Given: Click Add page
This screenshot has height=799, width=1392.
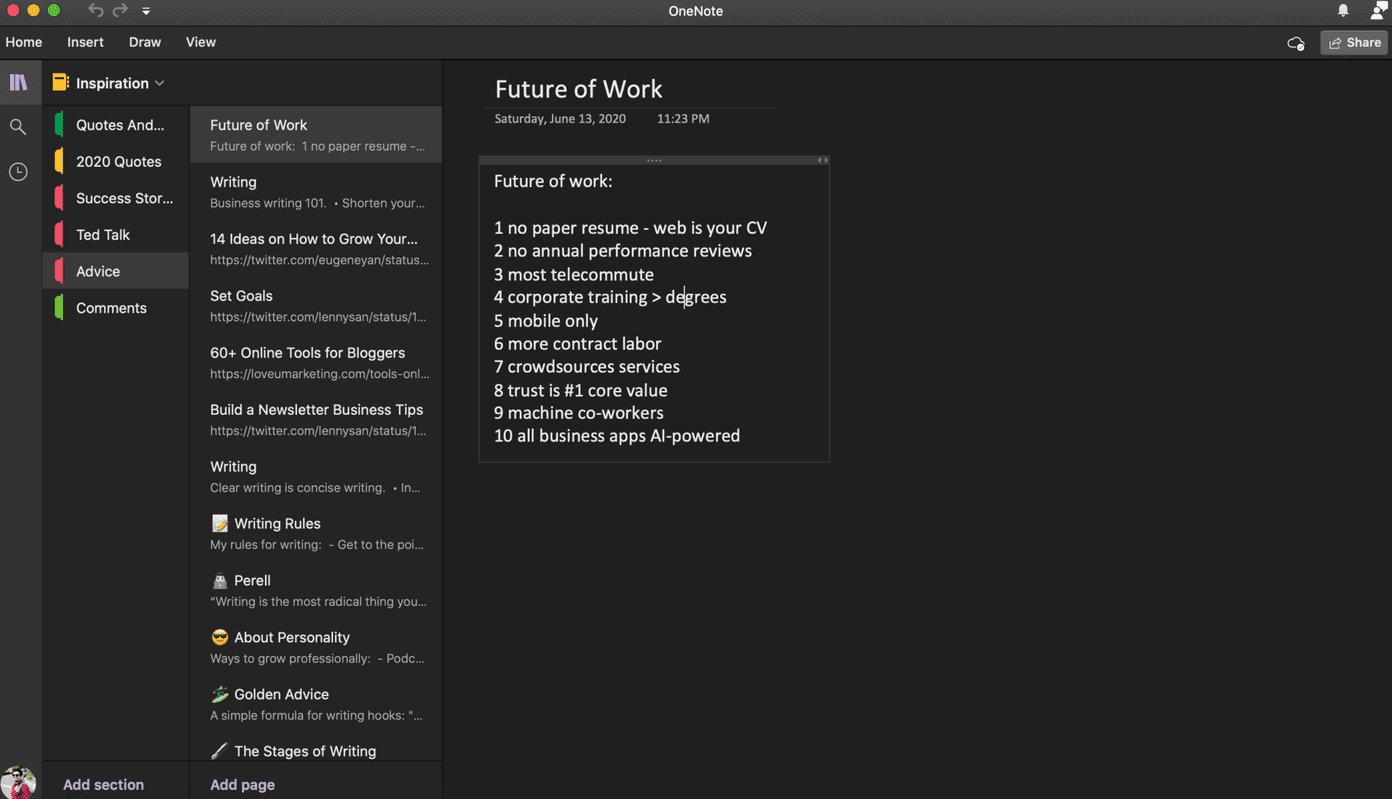Looking at the screenshot, I should tap(242, 785).
